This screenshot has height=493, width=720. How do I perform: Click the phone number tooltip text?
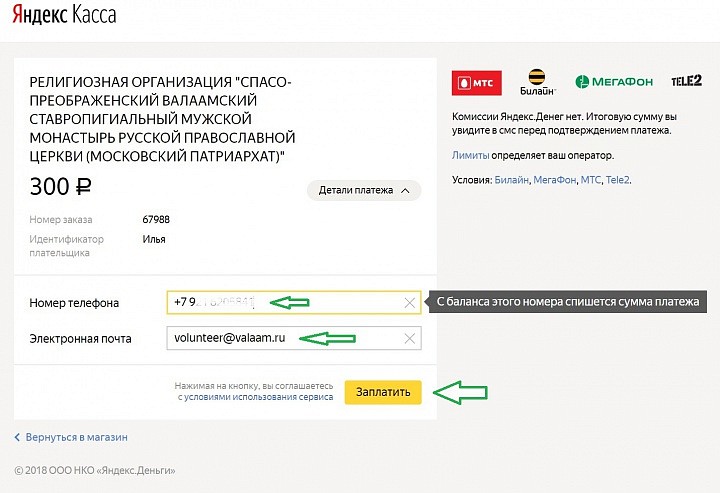point(568,302)
